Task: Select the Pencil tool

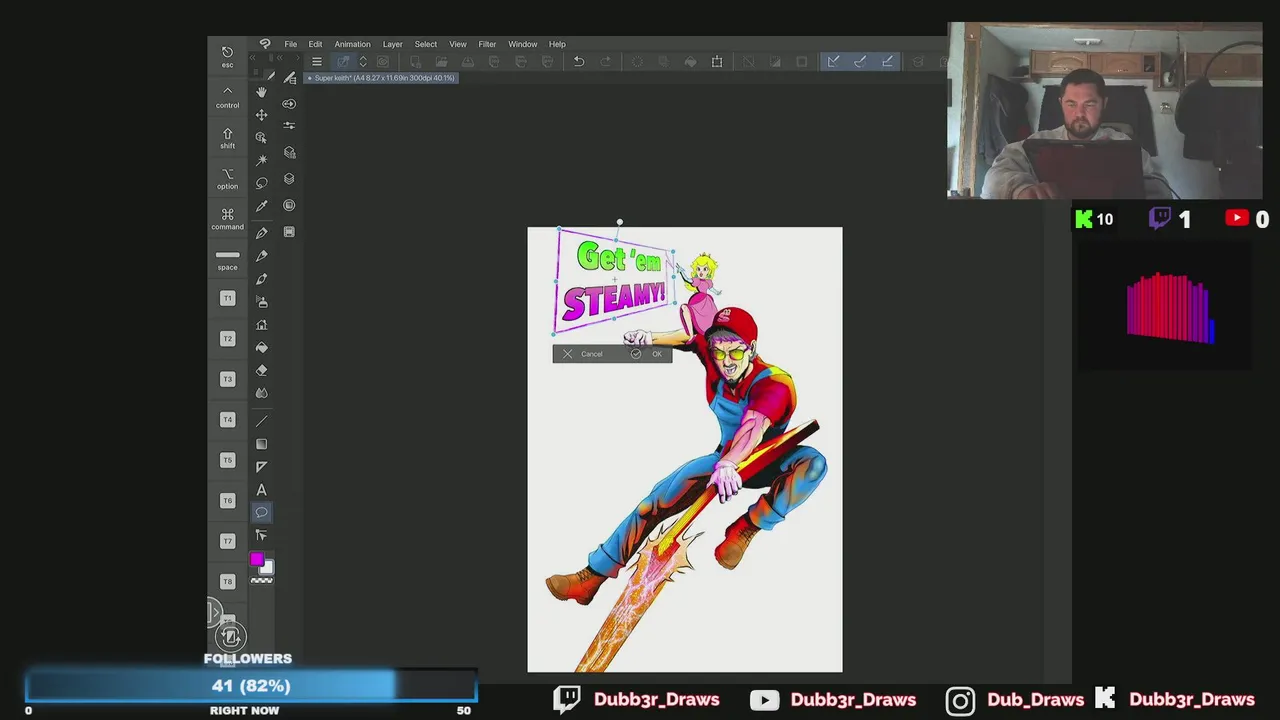Action: click(261, 256)
